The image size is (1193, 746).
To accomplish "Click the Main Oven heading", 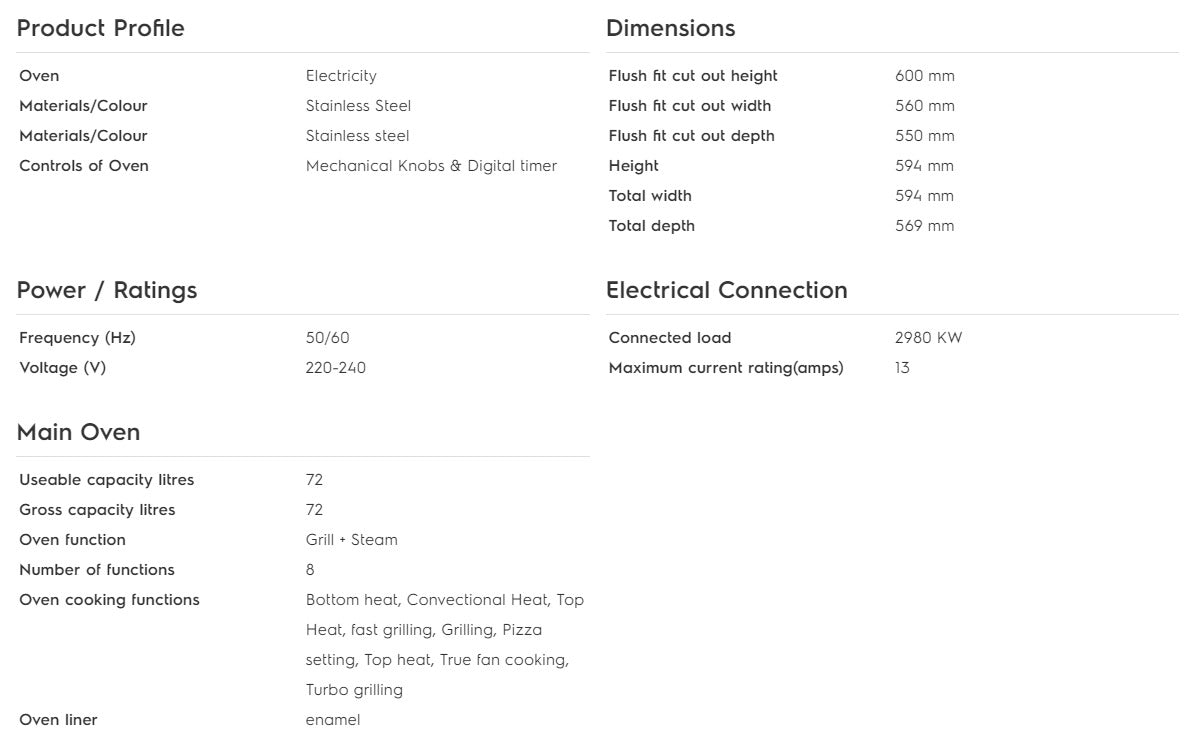I will point(78,432).
